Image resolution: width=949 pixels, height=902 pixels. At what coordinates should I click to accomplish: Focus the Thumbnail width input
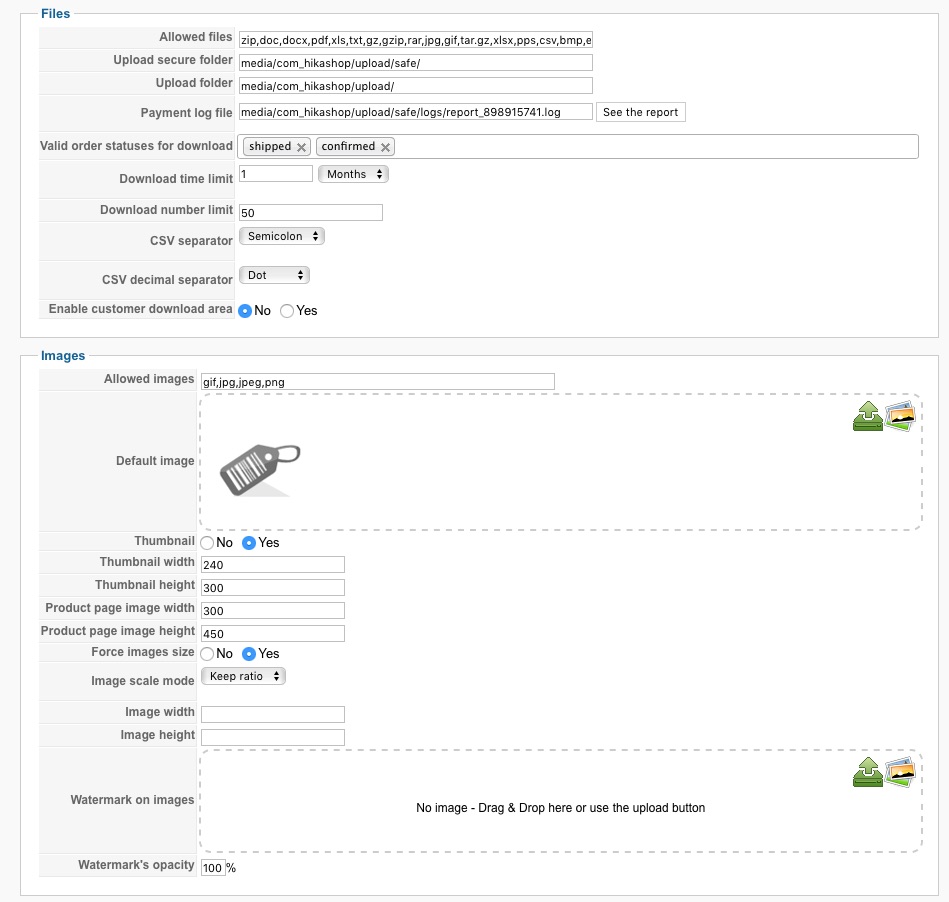pyautogui.click(x=272, y=565)
